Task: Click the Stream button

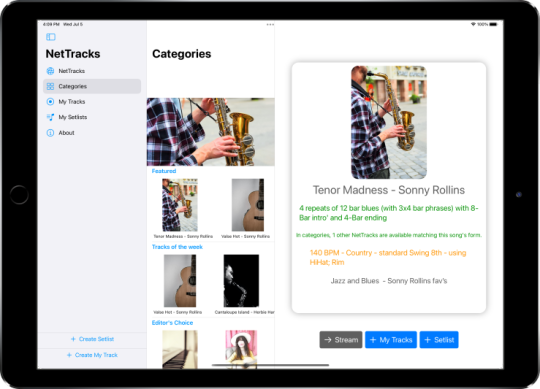Action: coord(341,340)
